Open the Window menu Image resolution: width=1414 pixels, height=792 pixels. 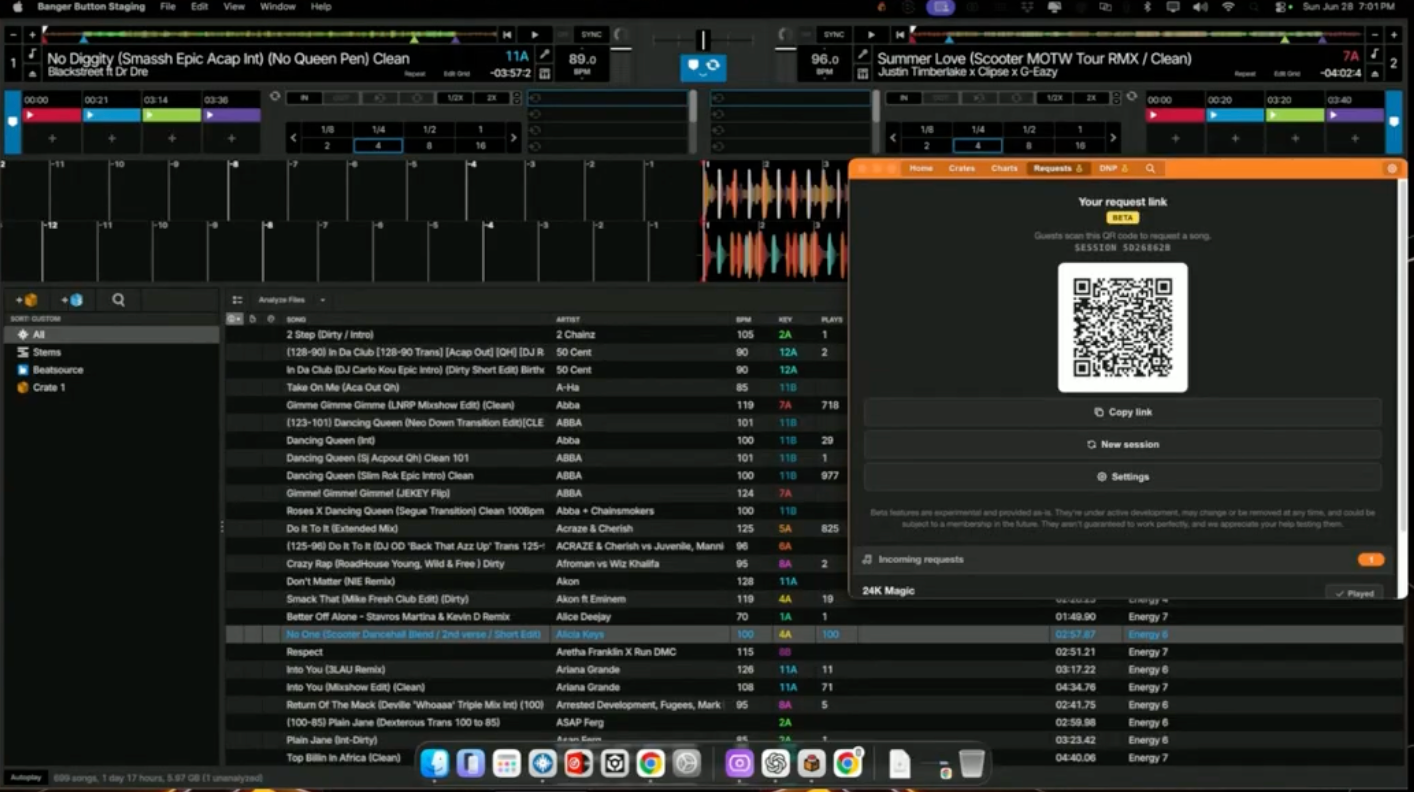click(277, 7)
